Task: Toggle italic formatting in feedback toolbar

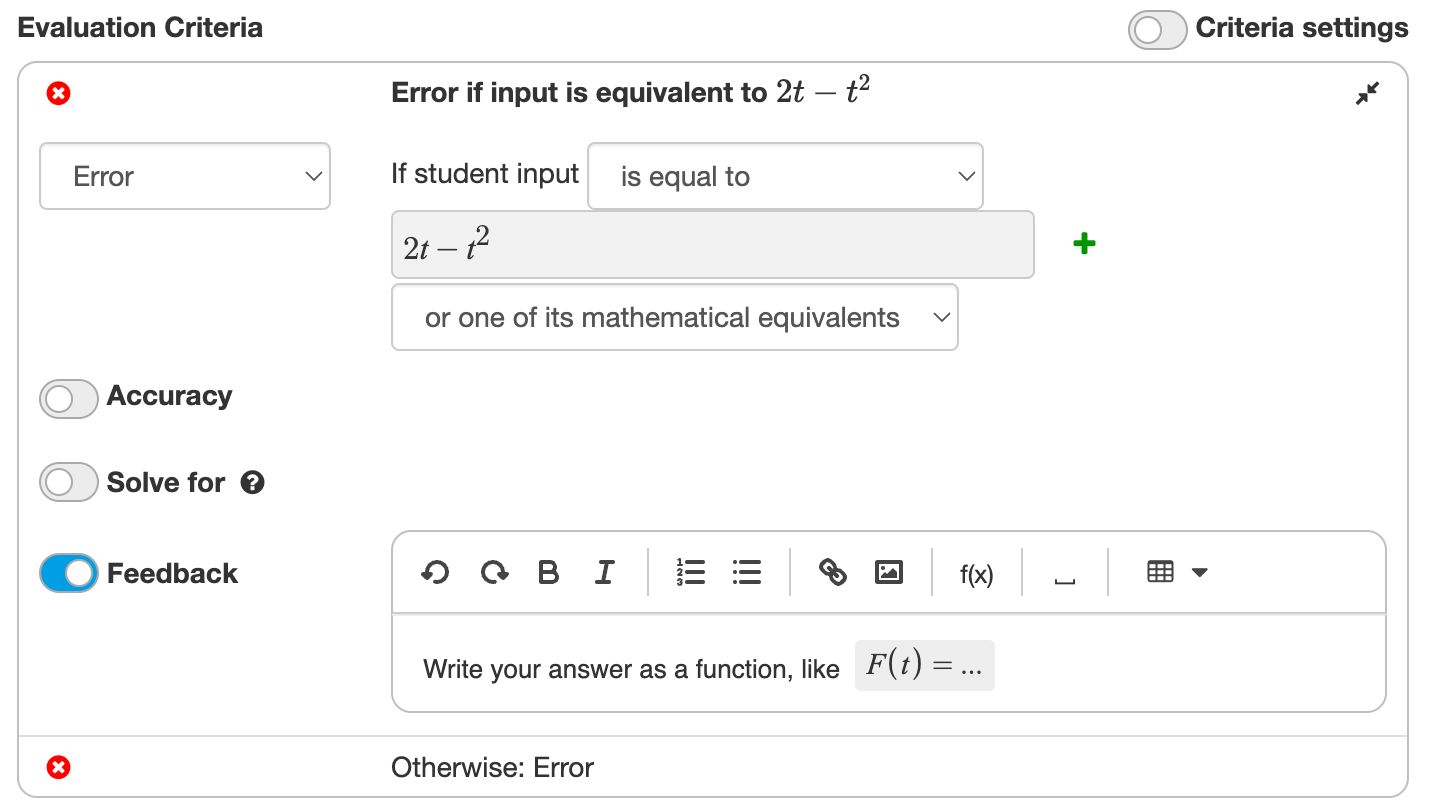Action: pos(604,573)
